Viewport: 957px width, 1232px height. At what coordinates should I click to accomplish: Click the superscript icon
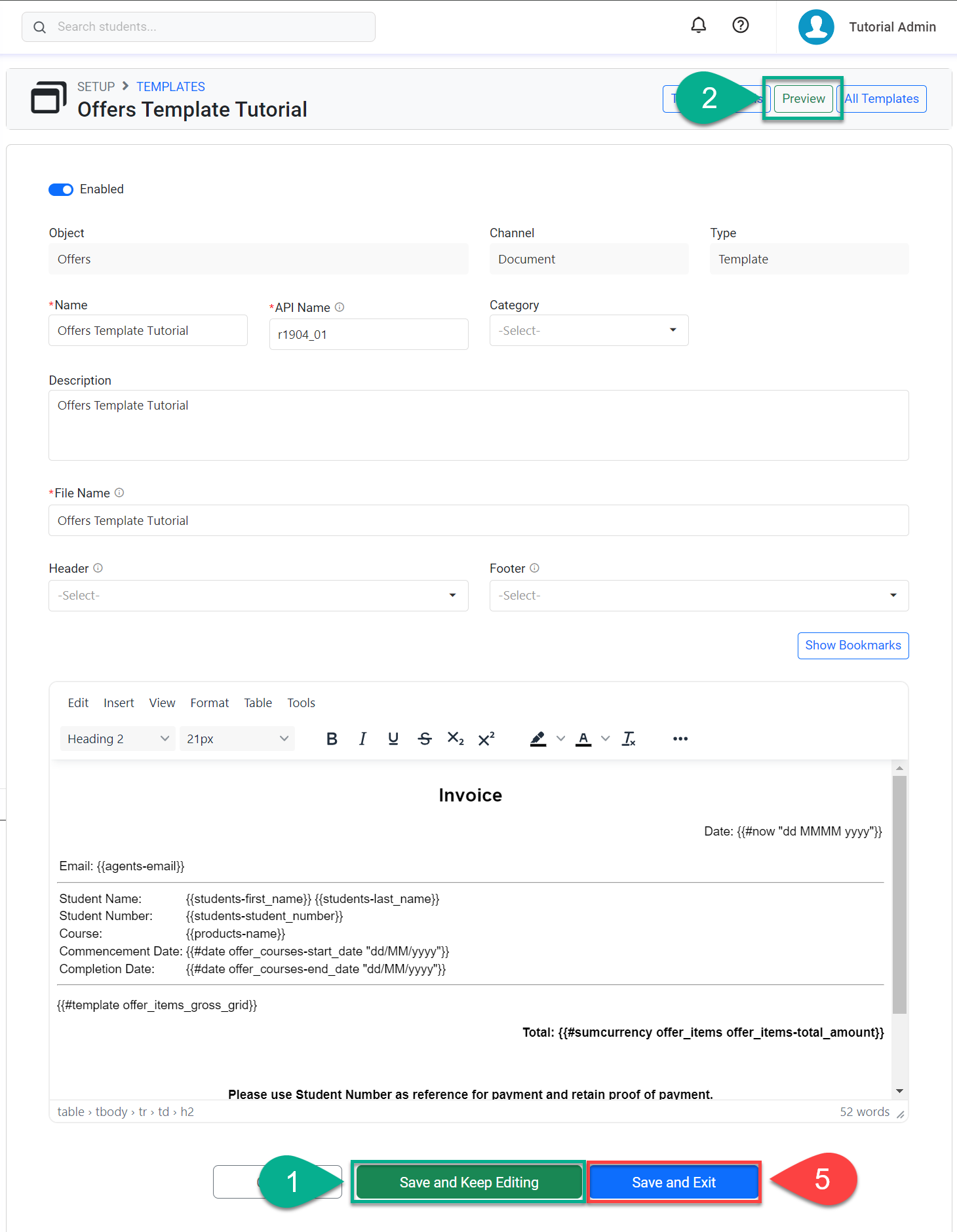(x=486, y=739)
